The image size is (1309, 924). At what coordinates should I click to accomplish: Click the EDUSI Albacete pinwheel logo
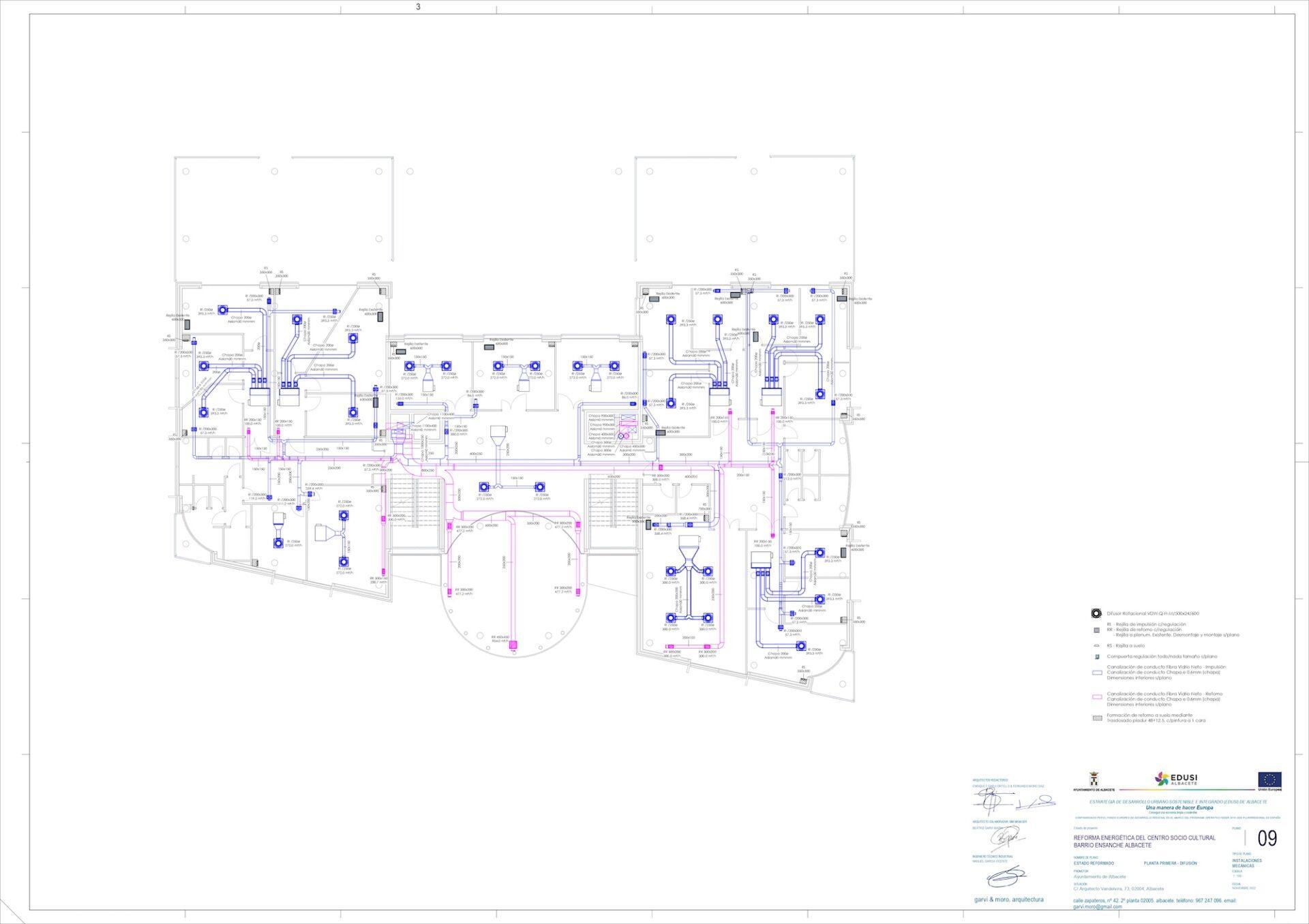point(1162,778)
